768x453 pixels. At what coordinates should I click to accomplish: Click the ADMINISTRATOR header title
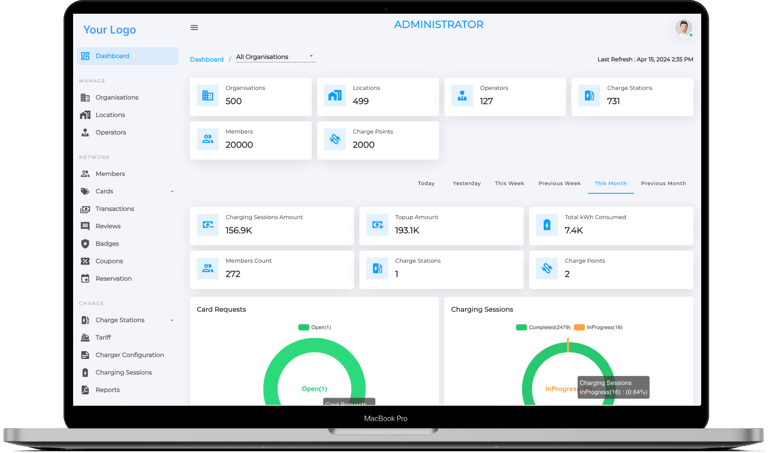[x=439, y=24]
